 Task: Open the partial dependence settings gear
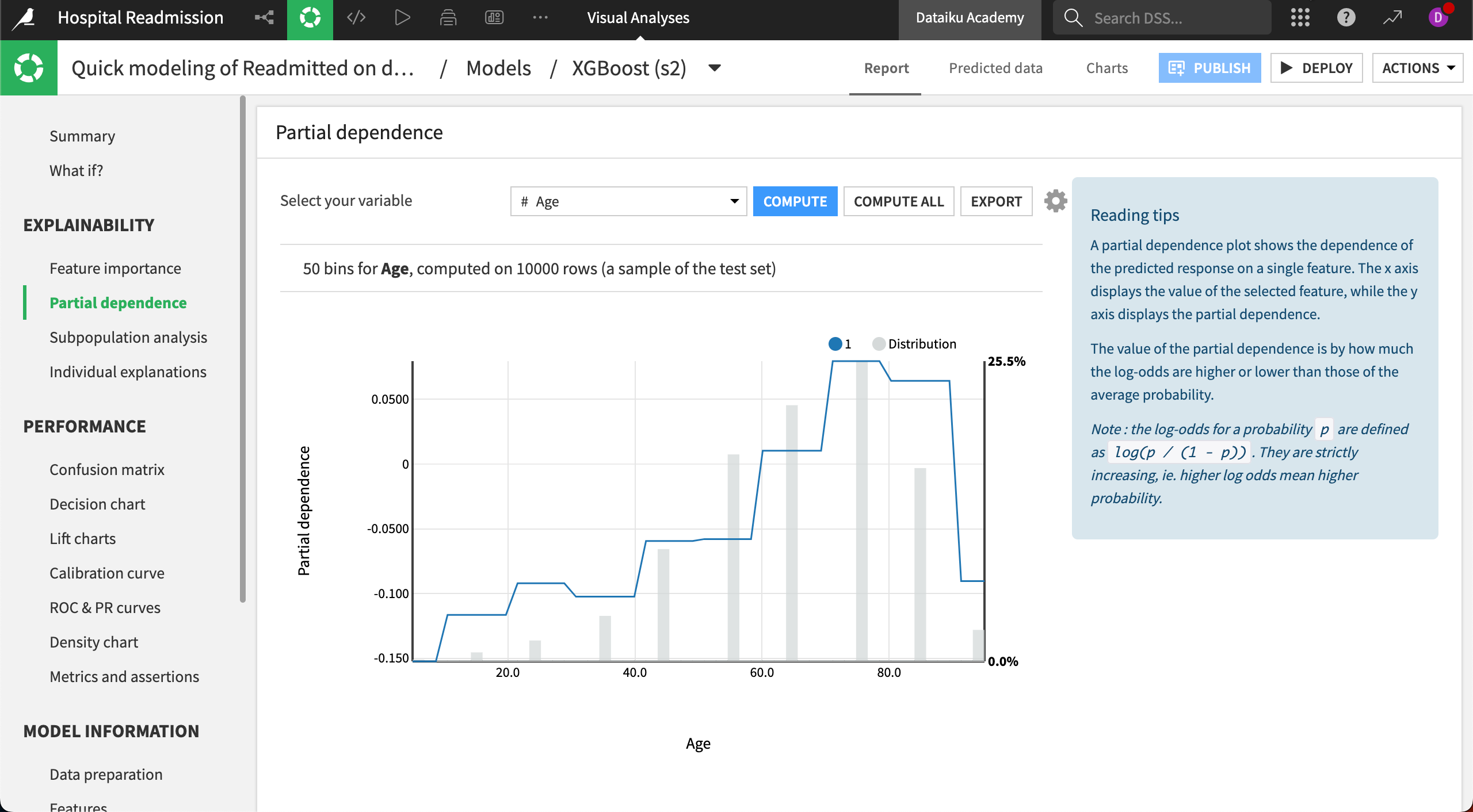[1056, 201]
